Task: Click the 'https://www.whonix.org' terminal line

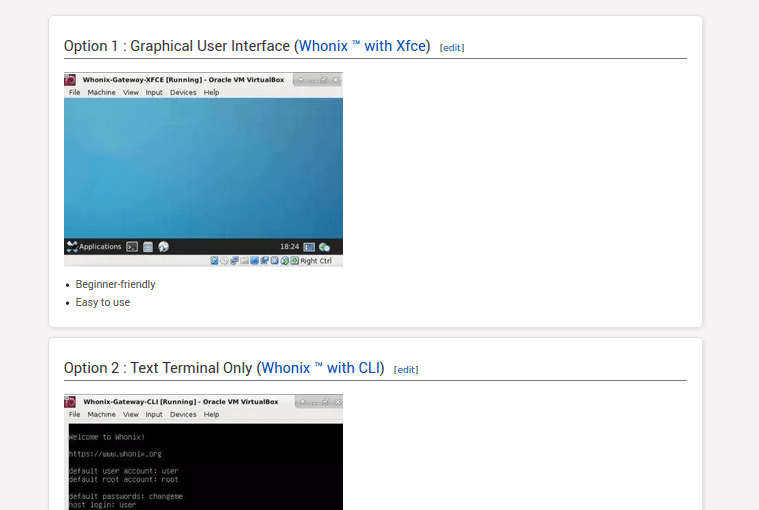Action: (x=115, y=454)
